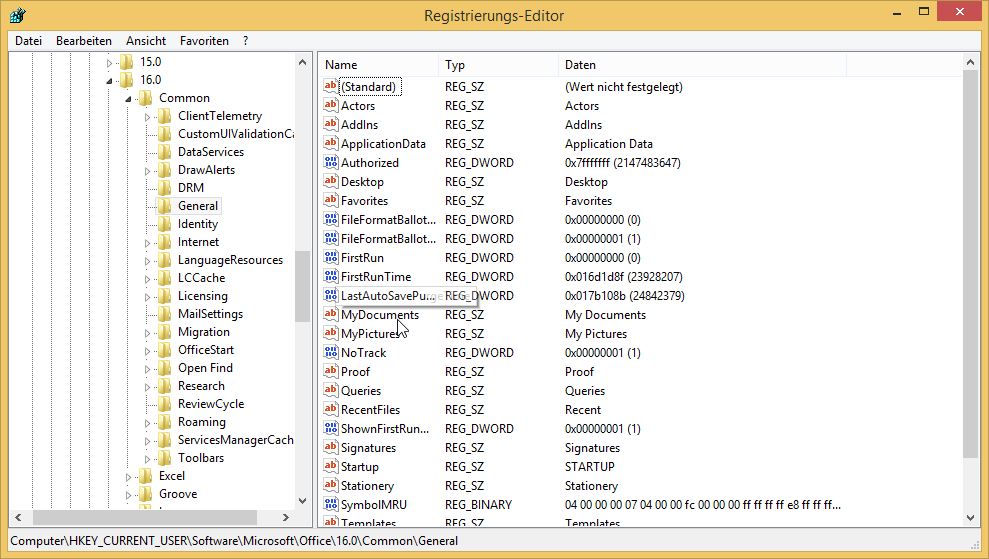Expand the ClientTelemetry key
Viewport: 989px width, 559px height.
click(x=147, y=117)
